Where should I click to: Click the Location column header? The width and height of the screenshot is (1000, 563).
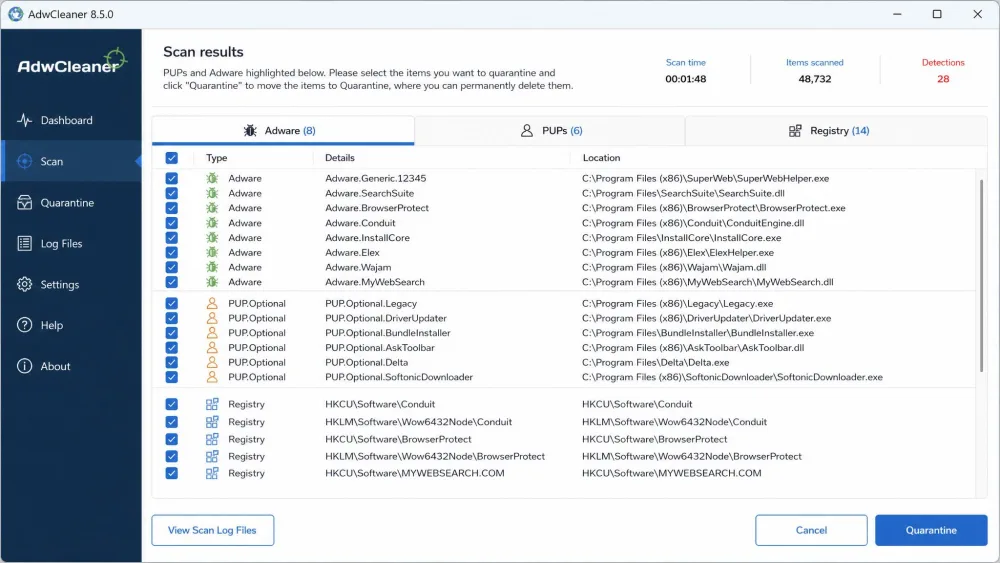click(601, 158)
